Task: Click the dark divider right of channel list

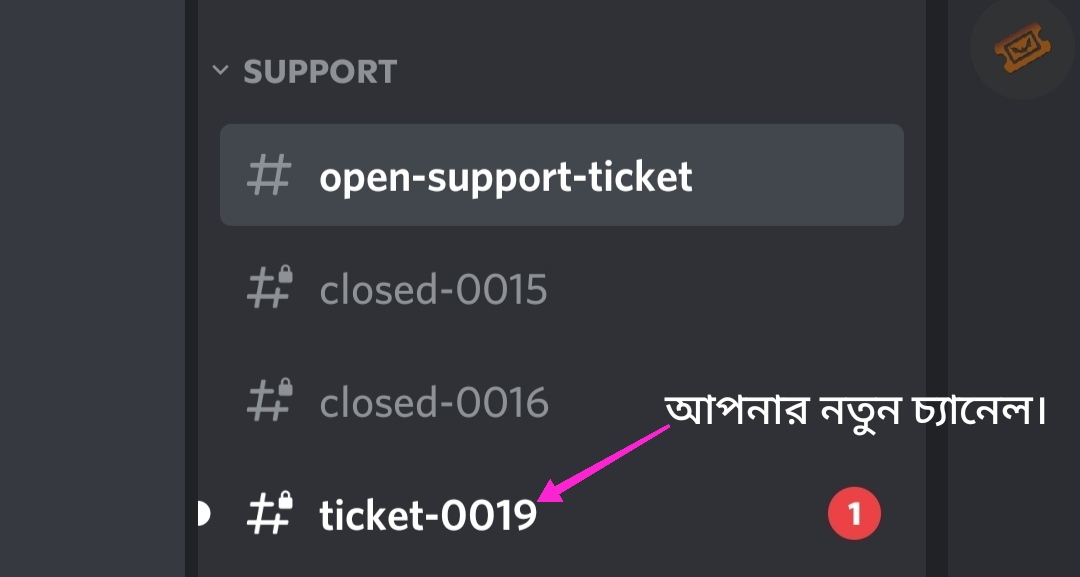Action: pyautogui.click(x=936, y=300)
